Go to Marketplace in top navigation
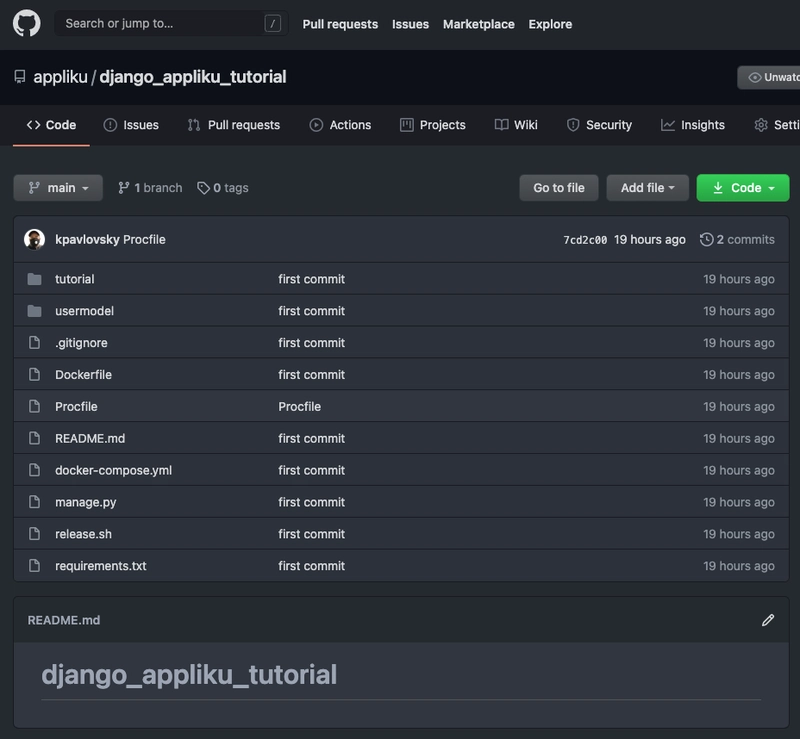 [x=479, y=24]
